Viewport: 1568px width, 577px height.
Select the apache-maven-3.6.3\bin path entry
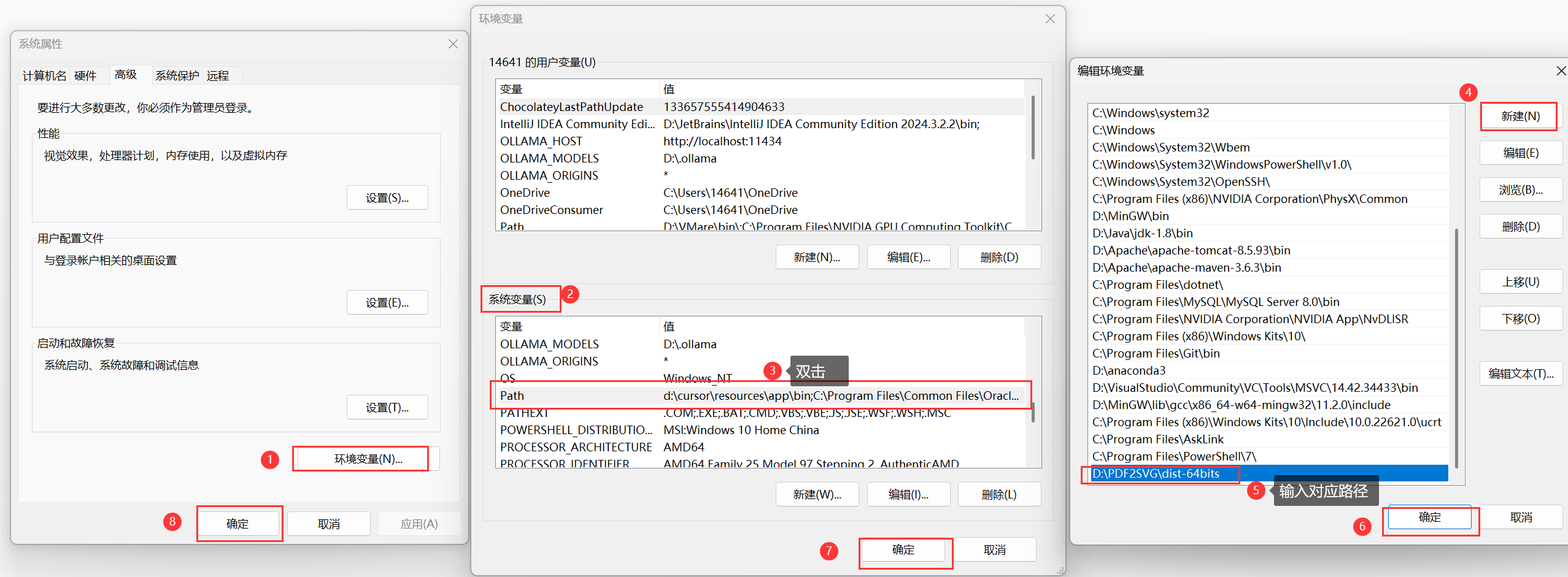1269,267
